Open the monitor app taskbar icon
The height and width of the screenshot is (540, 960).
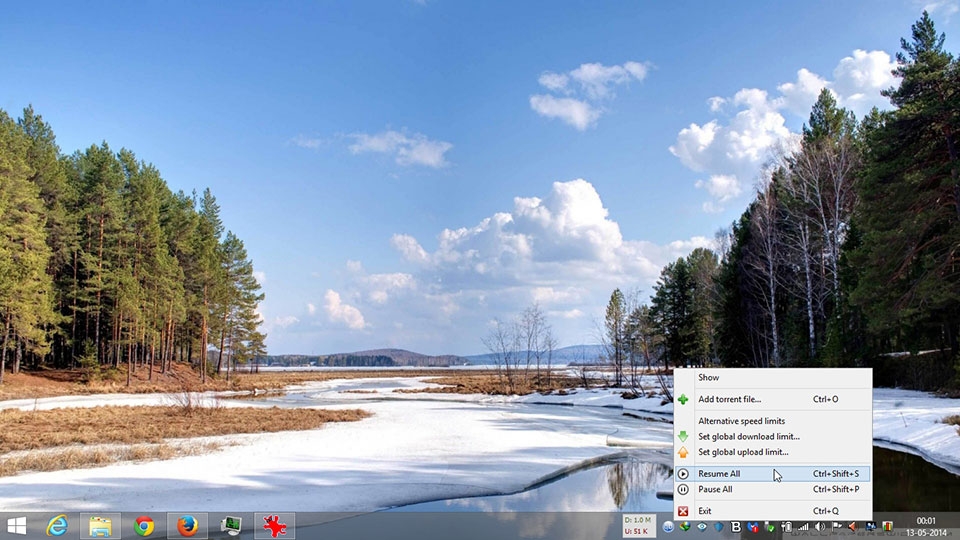pos(231,526)
